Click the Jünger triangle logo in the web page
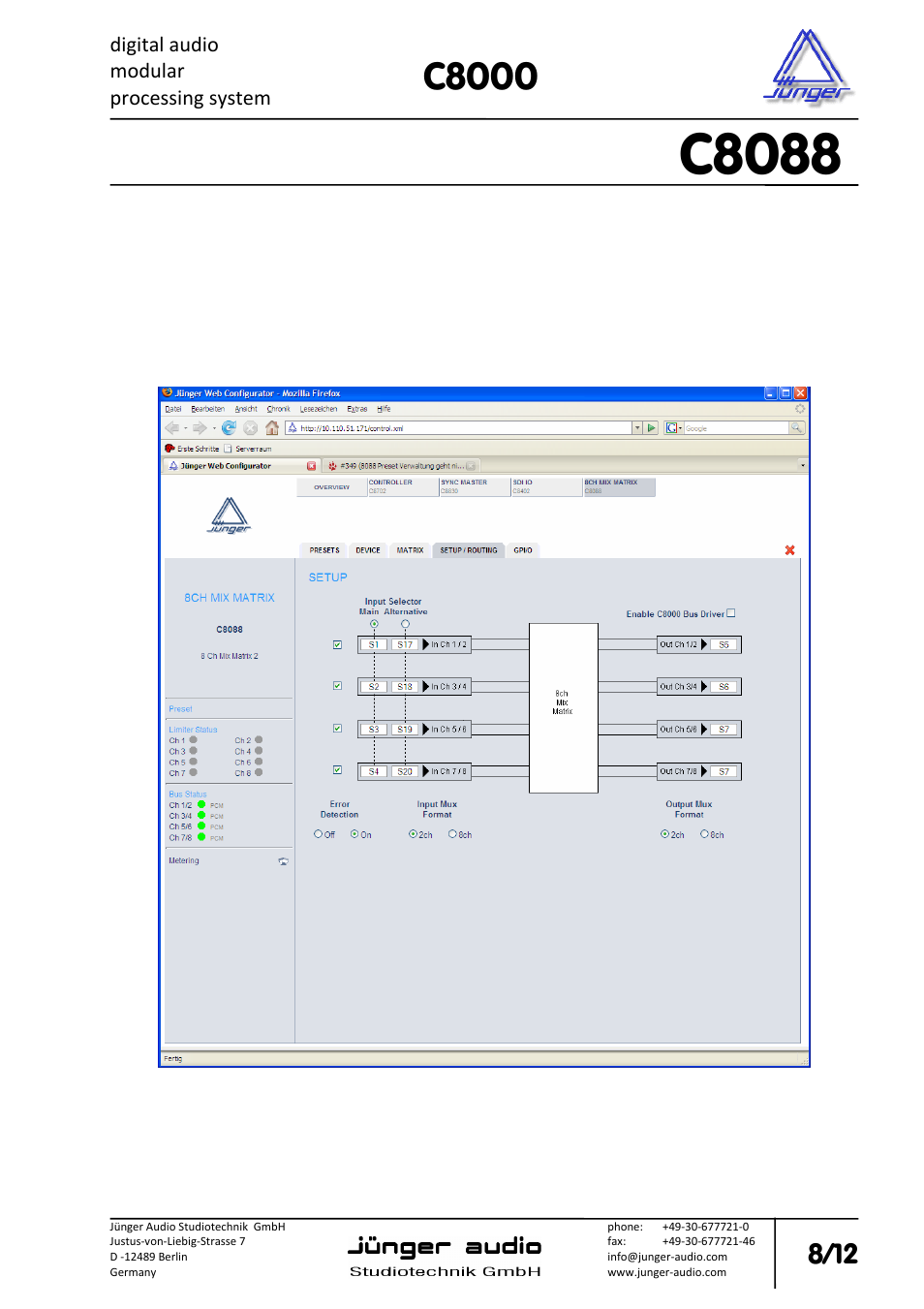Screen dimensions: 924x1309 [230, 515]
